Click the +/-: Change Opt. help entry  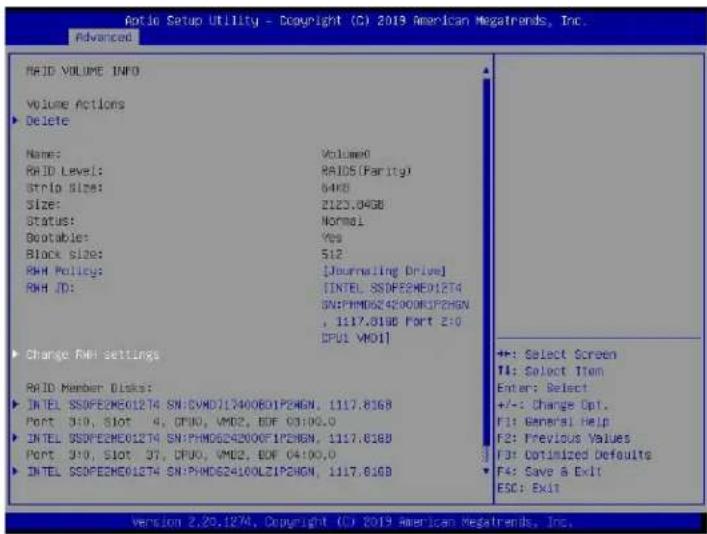click(553, 405)
